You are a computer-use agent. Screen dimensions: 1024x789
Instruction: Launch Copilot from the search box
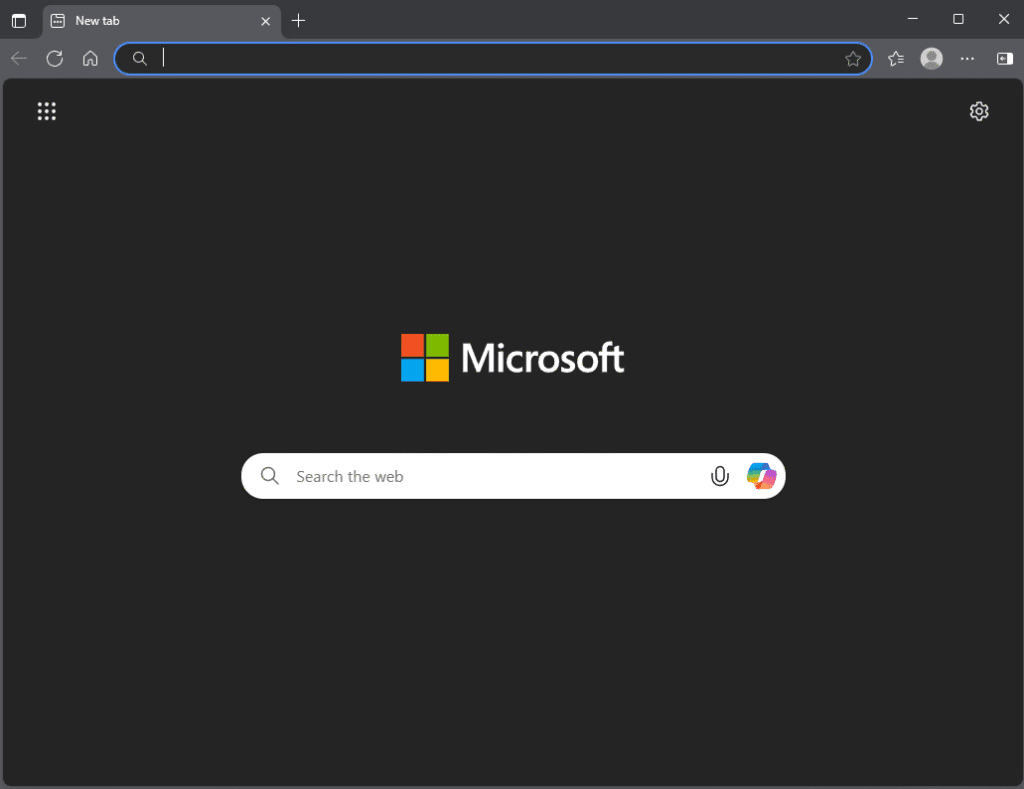[761, 476]
